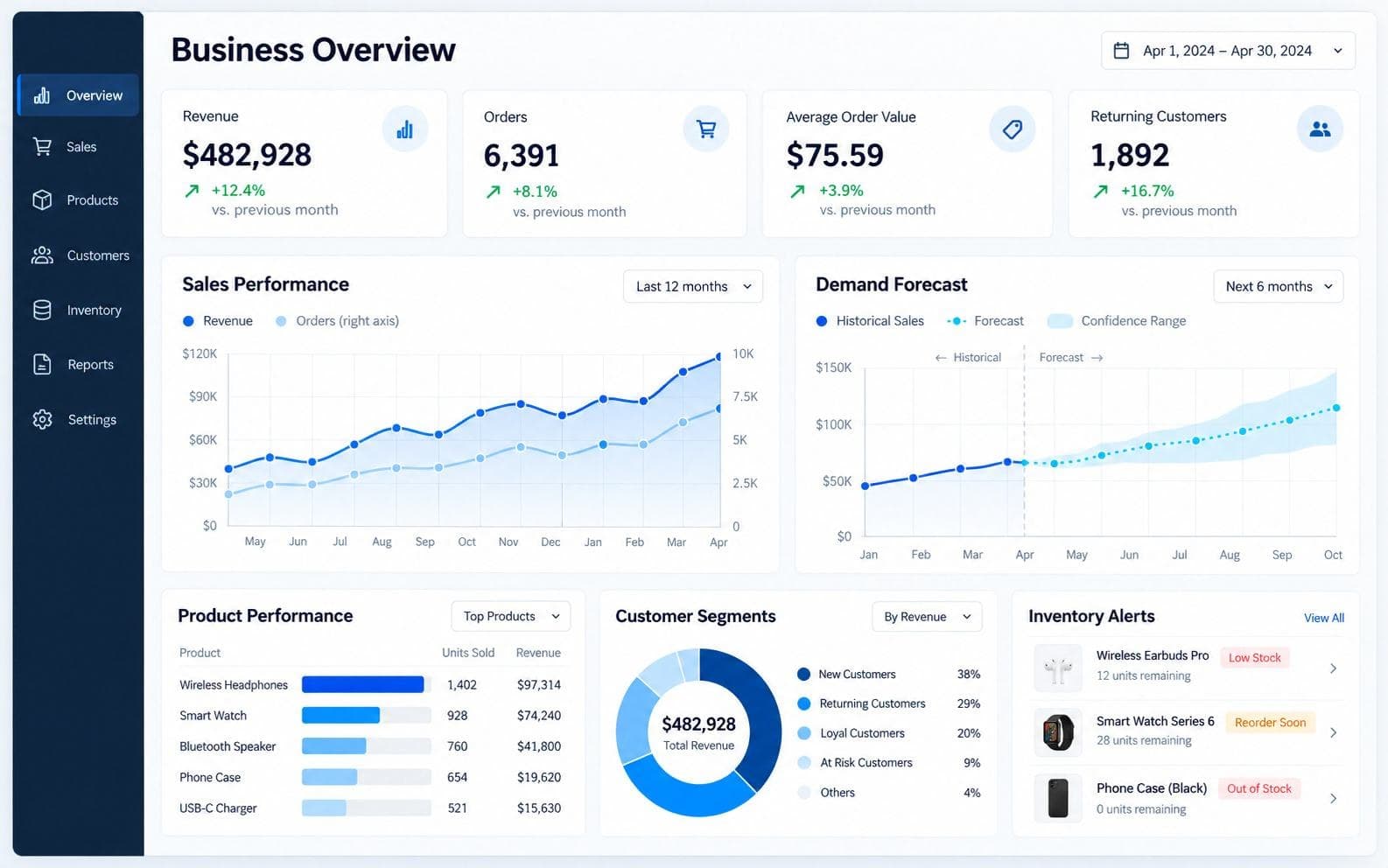Toggle the Orders (right axis) legend
1388x868 pixels.
337,321
